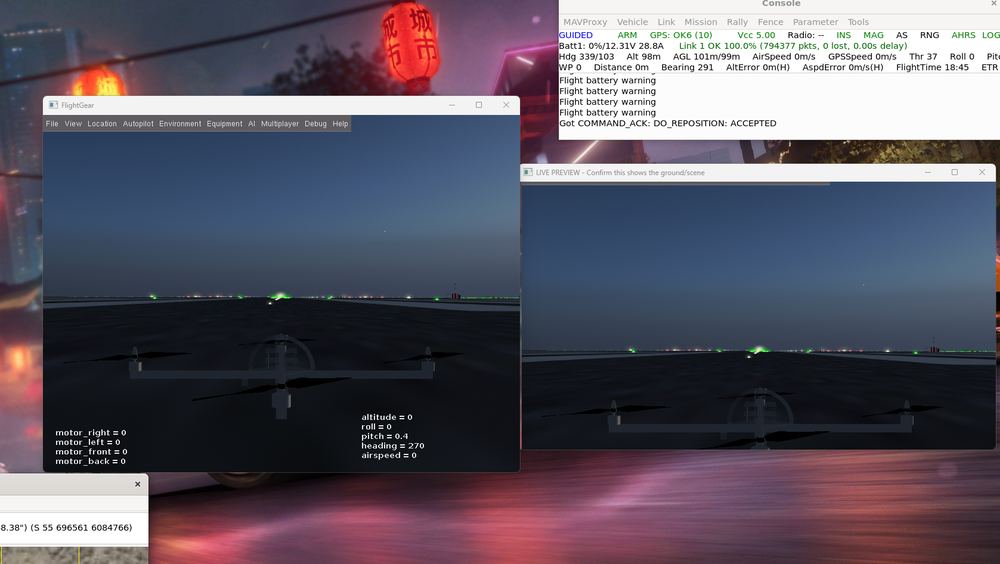Open the Rally menu in Console
The image size is (1000, 564).
(737, 22)
